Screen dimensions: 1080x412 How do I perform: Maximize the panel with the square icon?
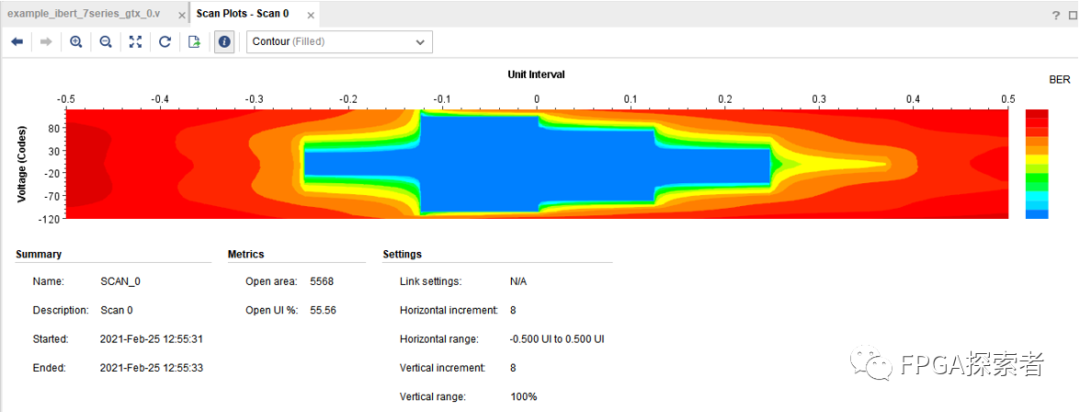1072,16
